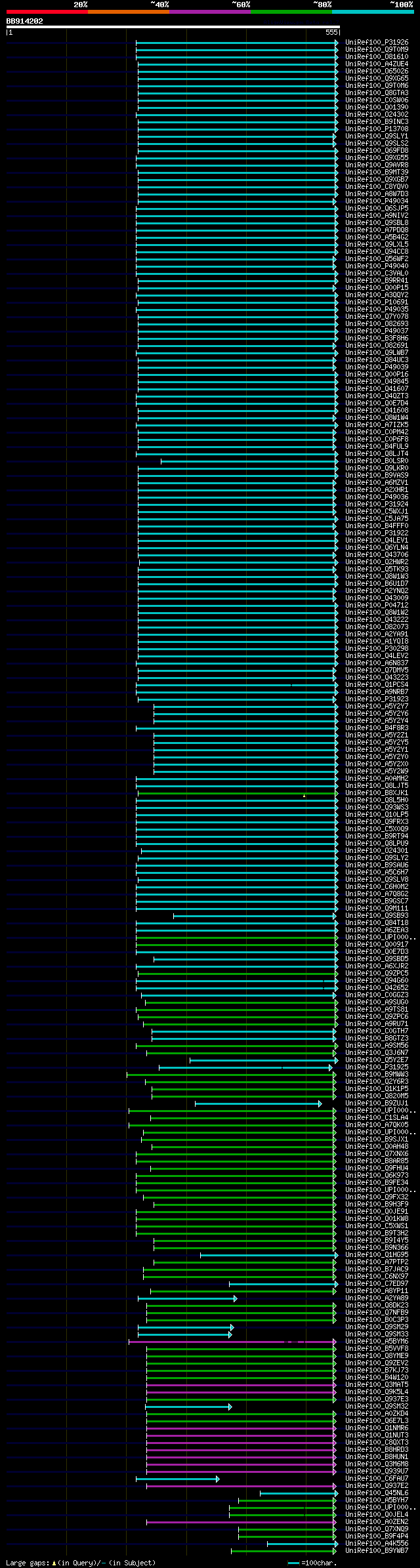Select the UniRef100_Q8W1W4 label
Screen dimensions: 420x1568
pos(377,418)
